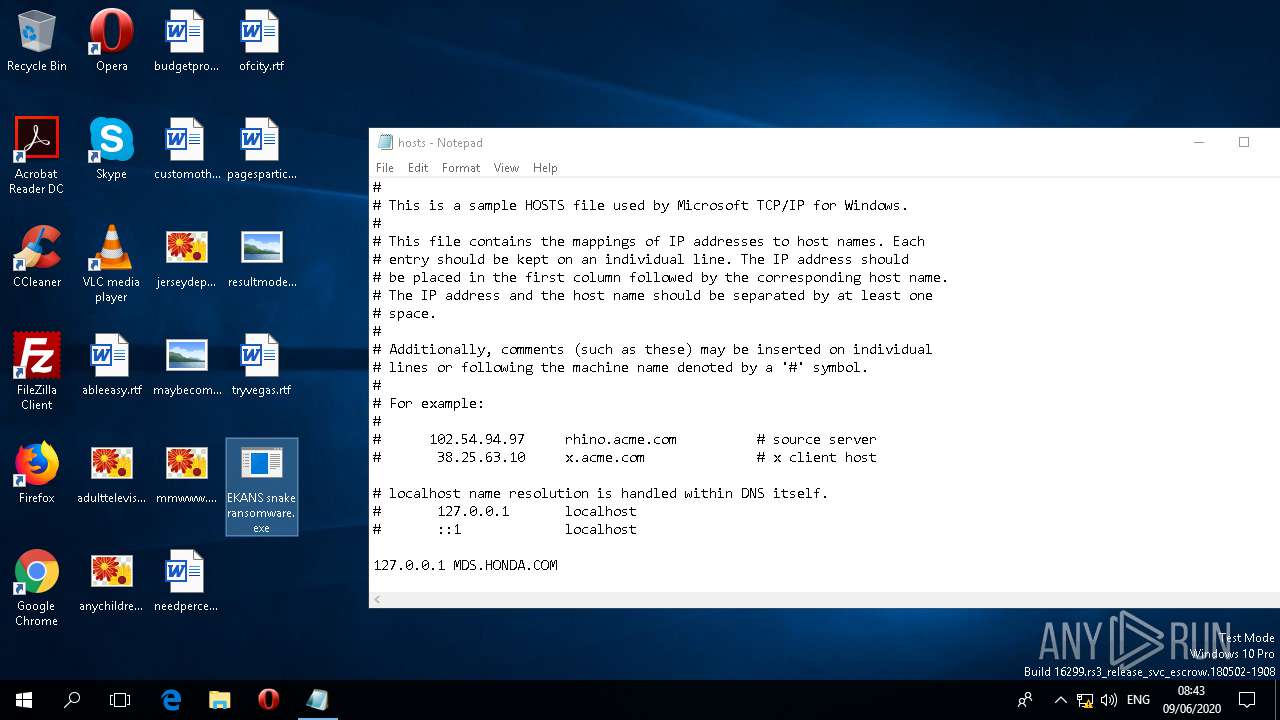
Task: Open the Action Center notifications
Action: click(x=1247, y=700)
